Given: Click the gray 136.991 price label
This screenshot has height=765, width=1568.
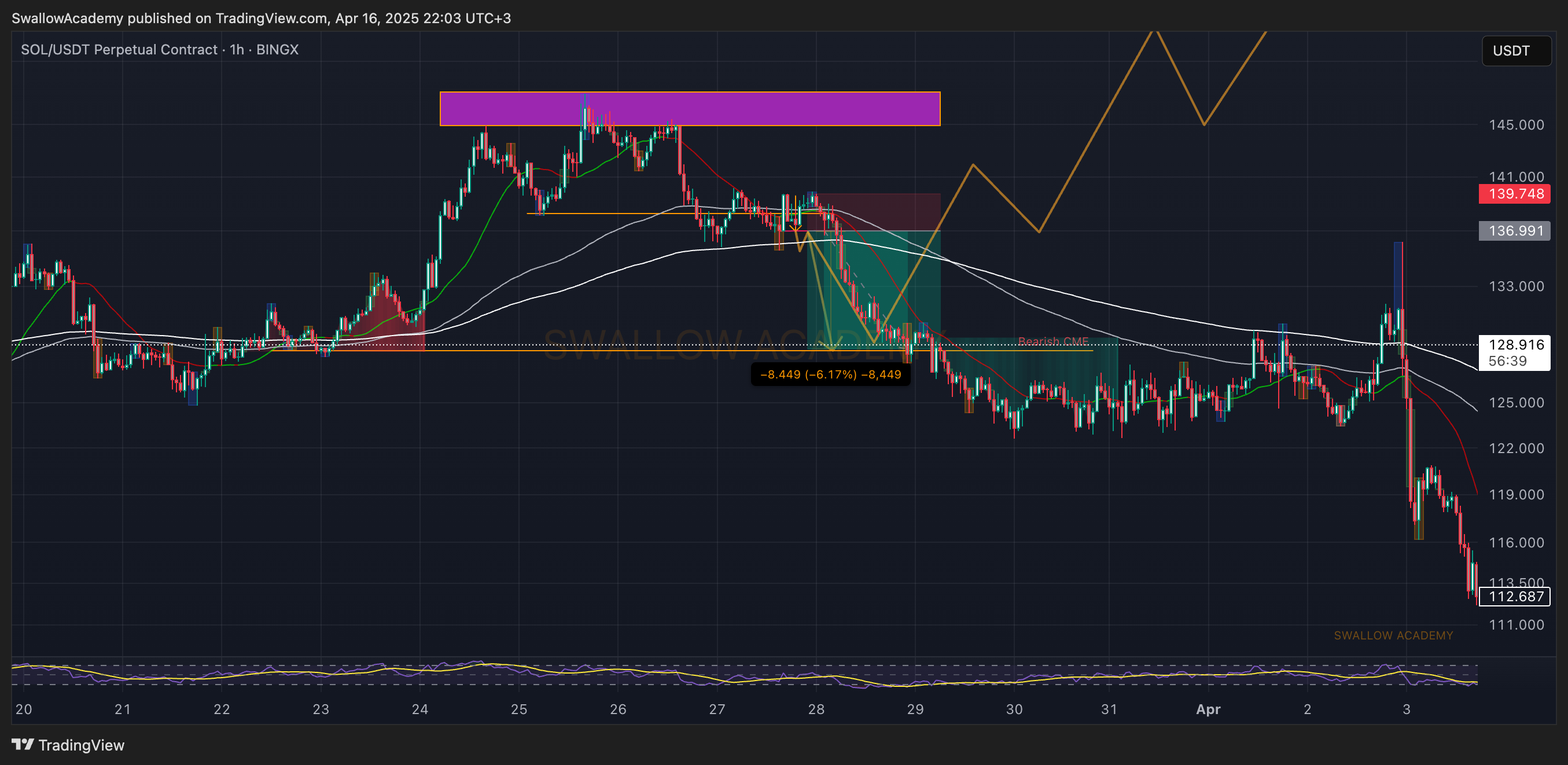Looking at the screenshot, I should pos(1515,231).
